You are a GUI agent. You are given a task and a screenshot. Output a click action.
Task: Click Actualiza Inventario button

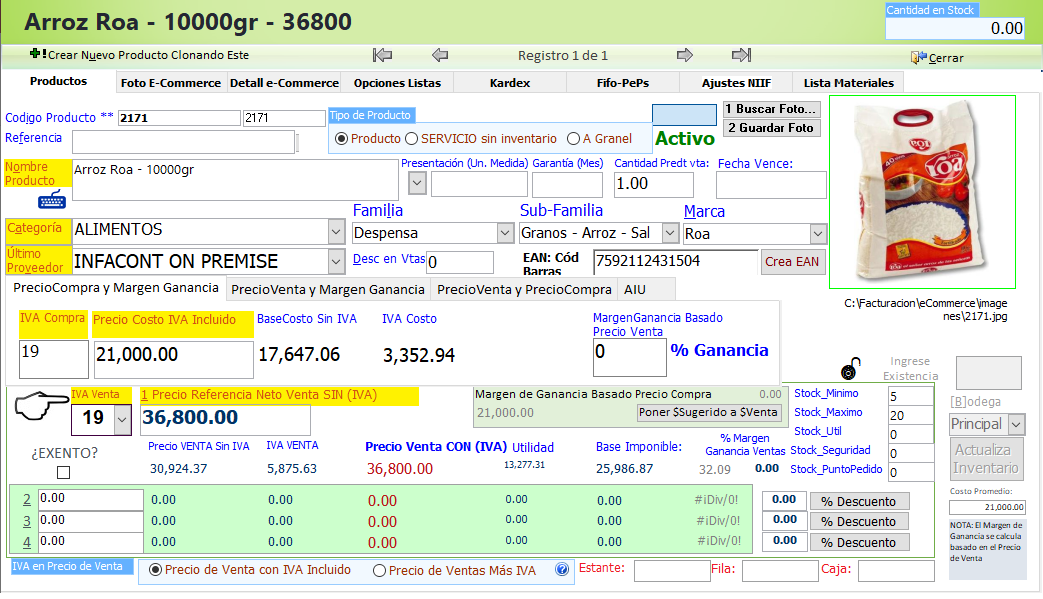point(986,459)
